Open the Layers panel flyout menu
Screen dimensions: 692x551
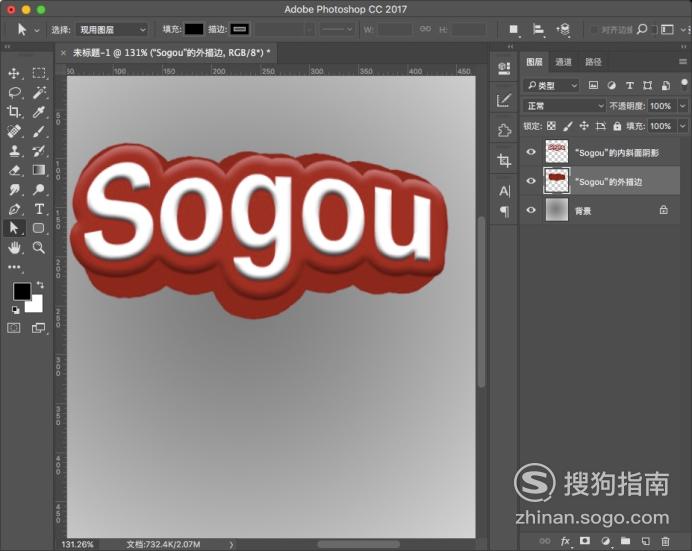683,62
